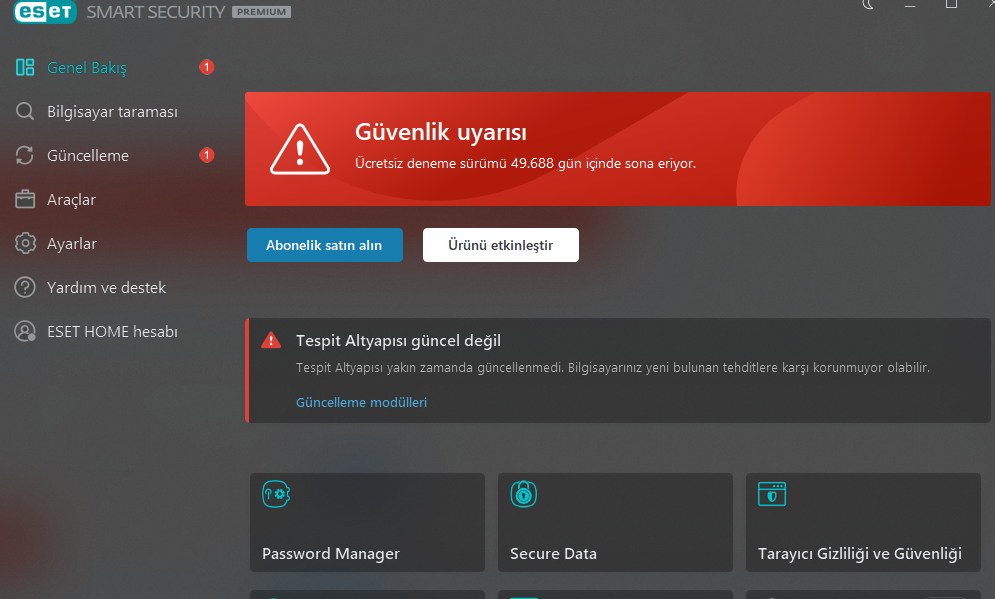Open the Araçlar section in sidebar
This screenshot has height=599, width=995.
pyautogui.click(x=71, y=200)
